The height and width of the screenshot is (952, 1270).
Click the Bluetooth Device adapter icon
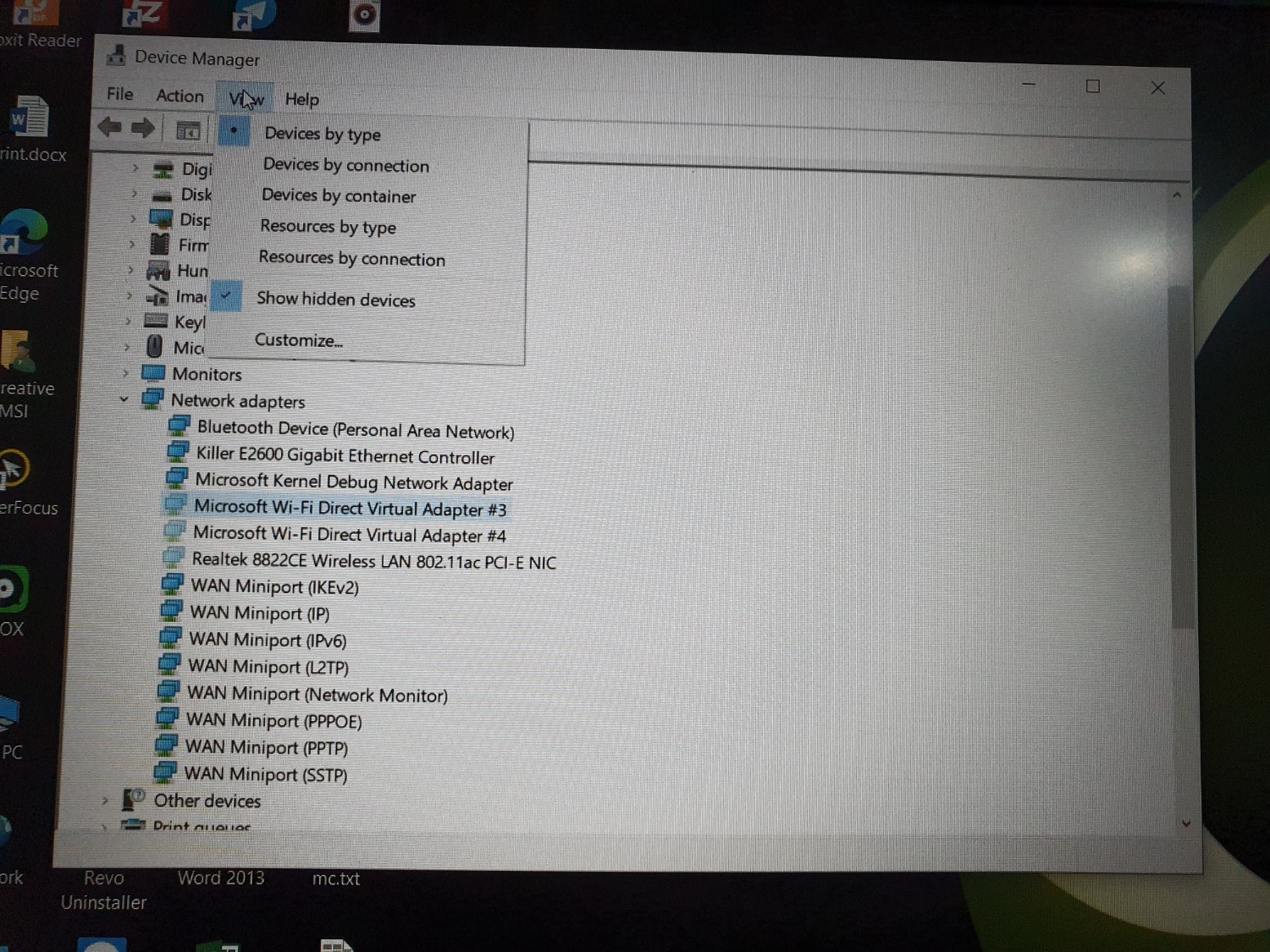(x=179, y=426)
